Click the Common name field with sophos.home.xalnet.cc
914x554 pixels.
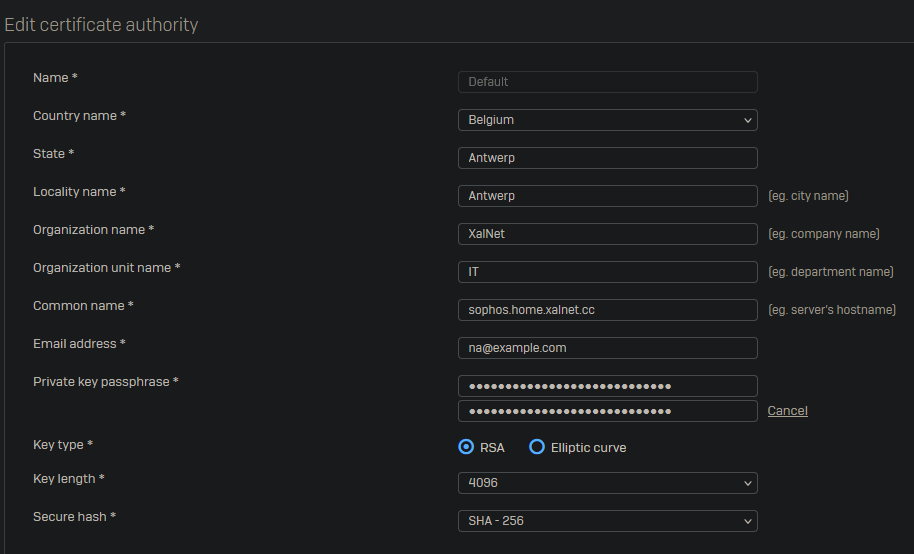click(607, 310)
